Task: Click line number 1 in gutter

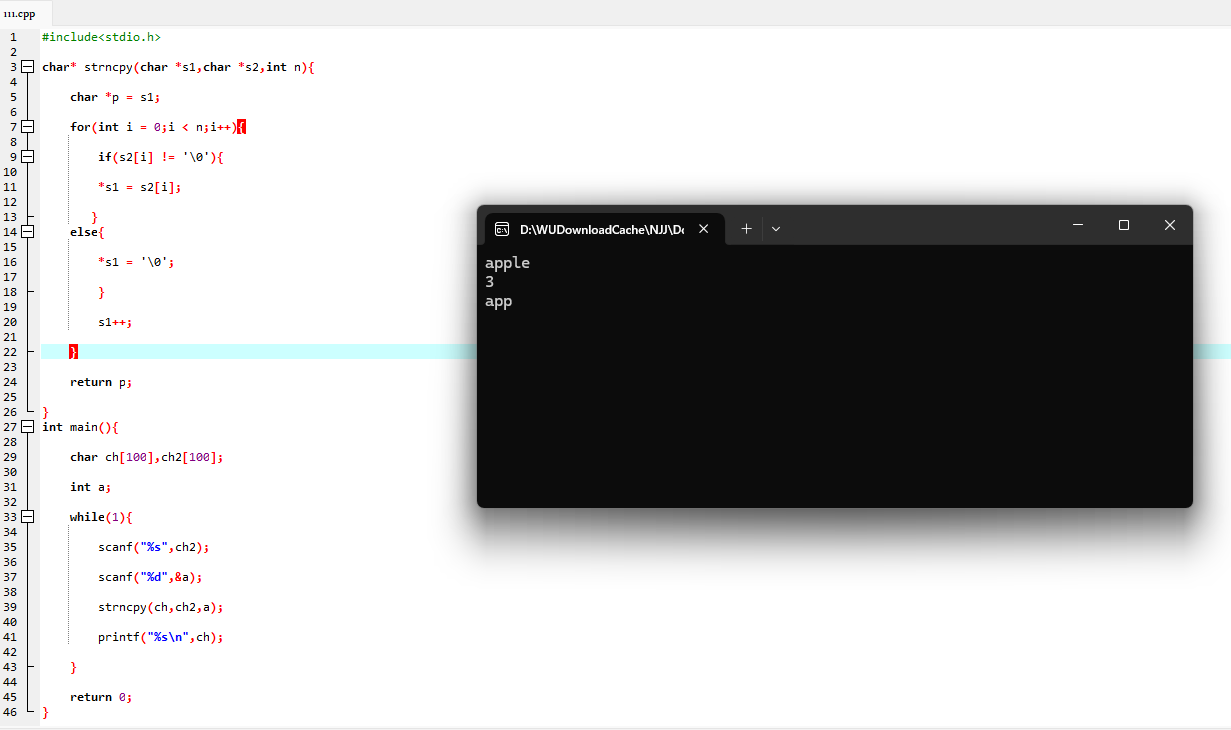Action: point(13,37)
